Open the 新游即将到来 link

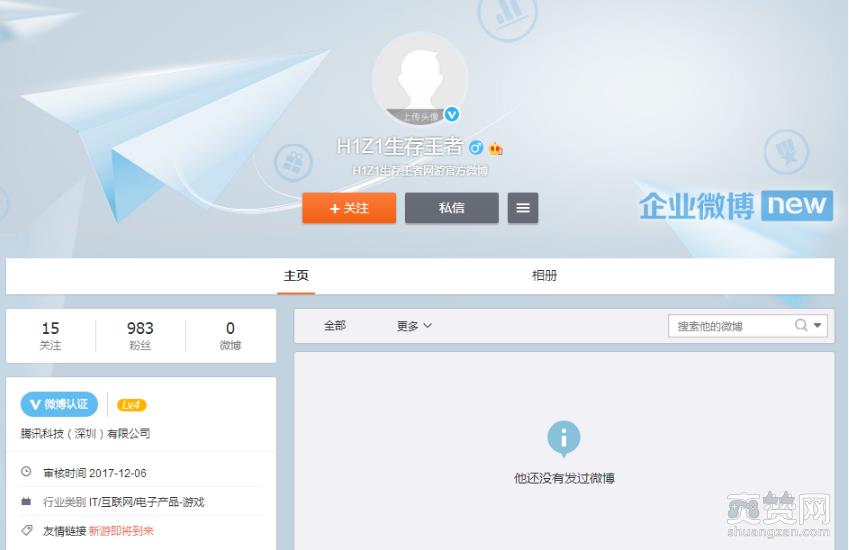click(121, 531)
